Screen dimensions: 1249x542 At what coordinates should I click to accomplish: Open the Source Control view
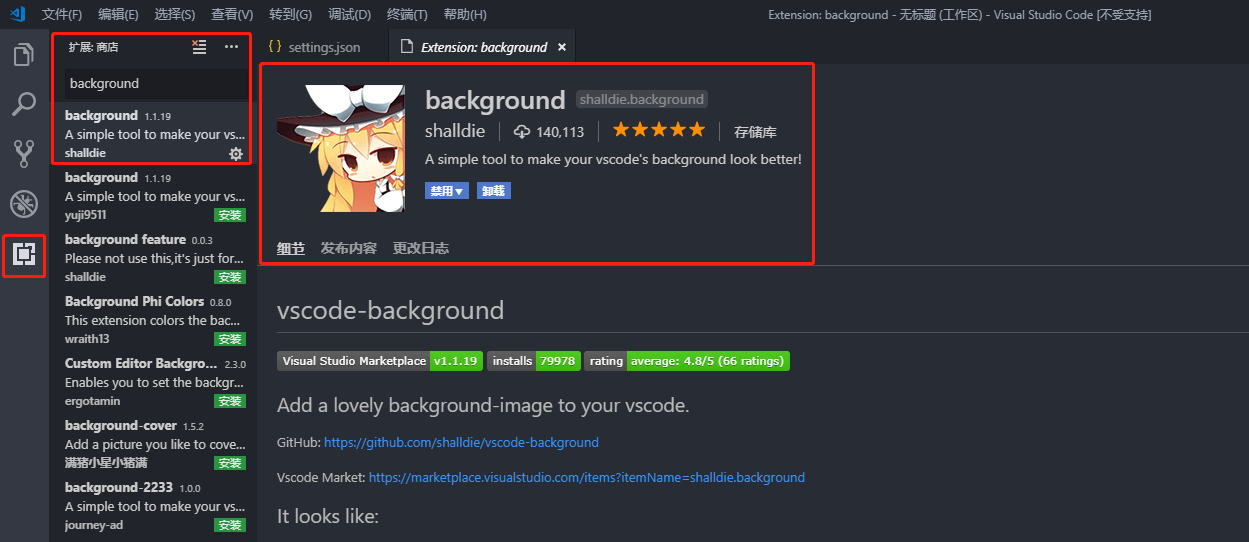pyautogui.click(x=24, y=154)
